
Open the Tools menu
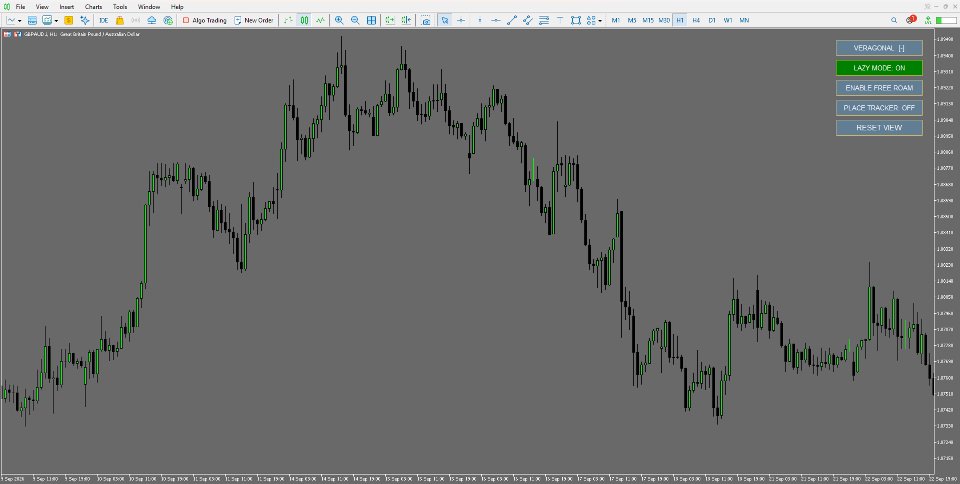pyautogui.click(x=120, y=7)
